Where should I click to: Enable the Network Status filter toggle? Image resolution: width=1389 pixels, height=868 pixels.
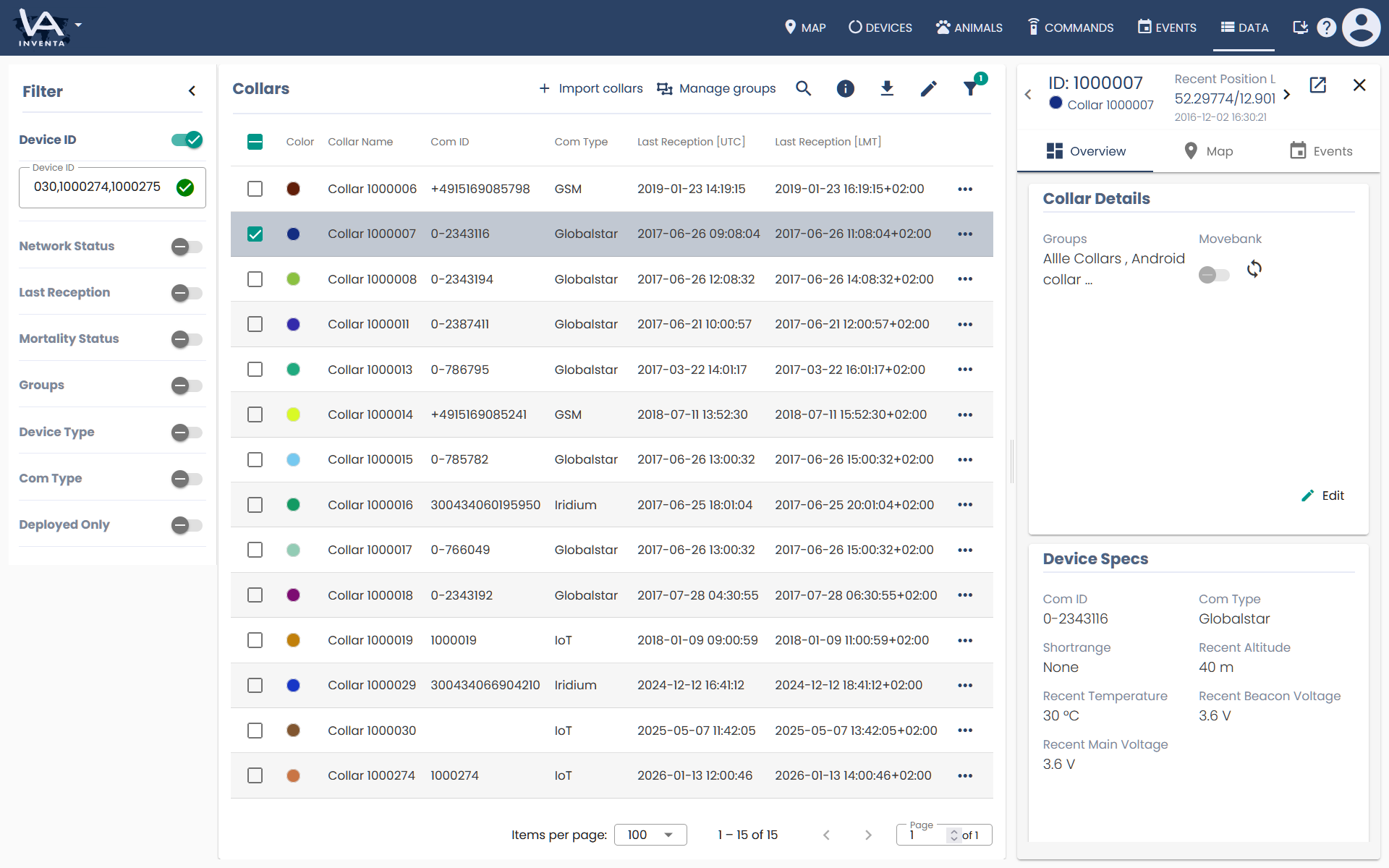click(x=187, y=247)
